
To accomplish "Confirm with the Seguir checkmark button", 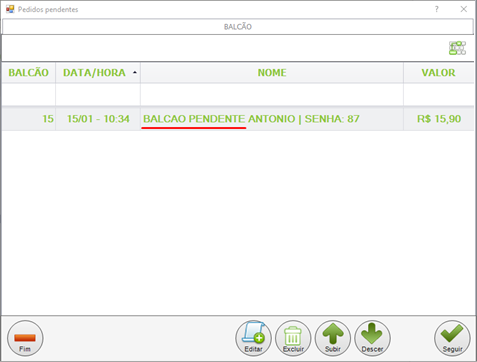I will [452, 338].
